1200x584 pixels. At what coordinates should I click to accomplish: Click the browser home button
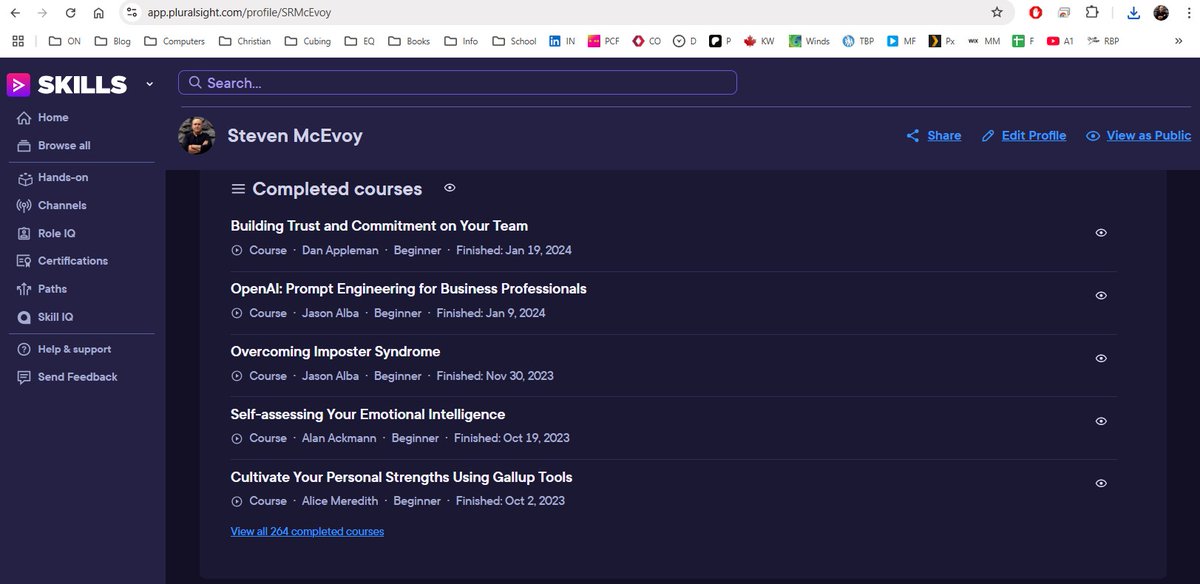point(98,13)
